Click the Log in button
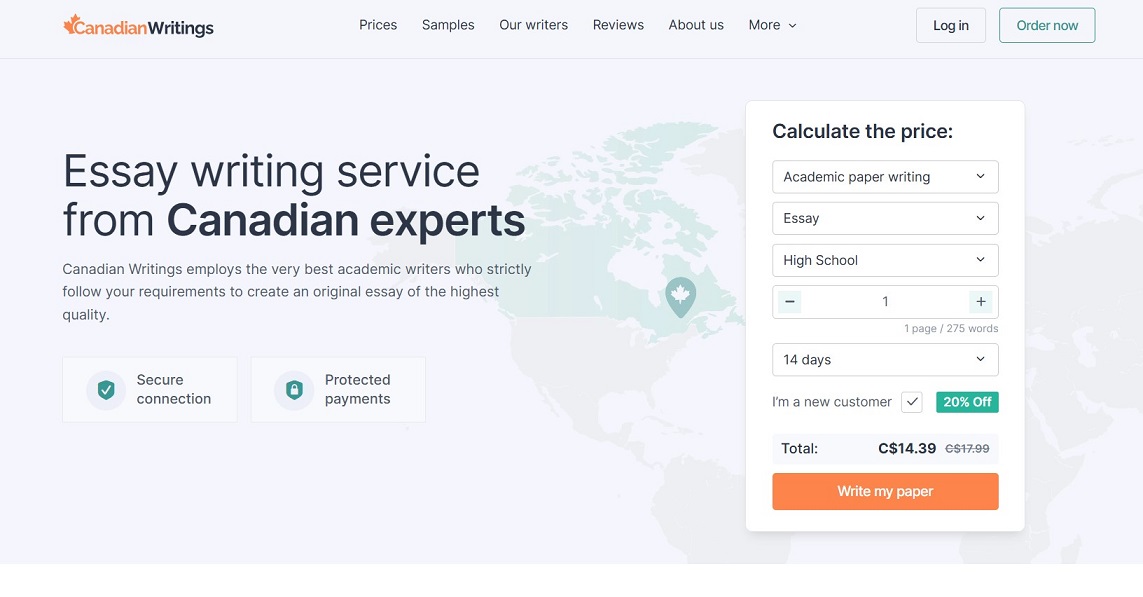The width and height of the screenshot is (1143, 597). (950, 26)
